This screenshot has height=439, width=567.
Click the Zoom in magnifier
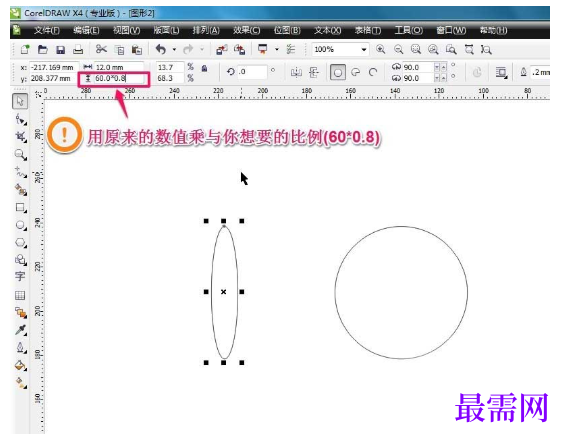coord(380,49)
